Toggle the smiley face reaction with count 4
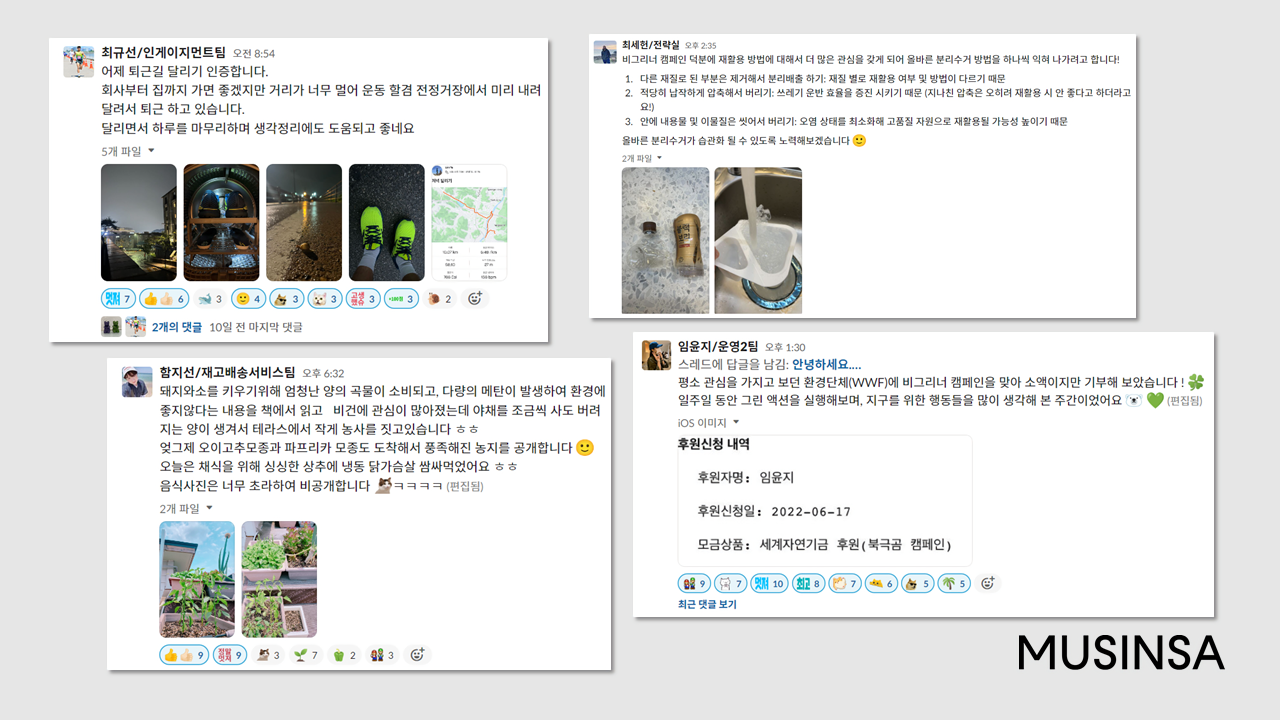This screenshot has width=1280, height=720. 248,298
